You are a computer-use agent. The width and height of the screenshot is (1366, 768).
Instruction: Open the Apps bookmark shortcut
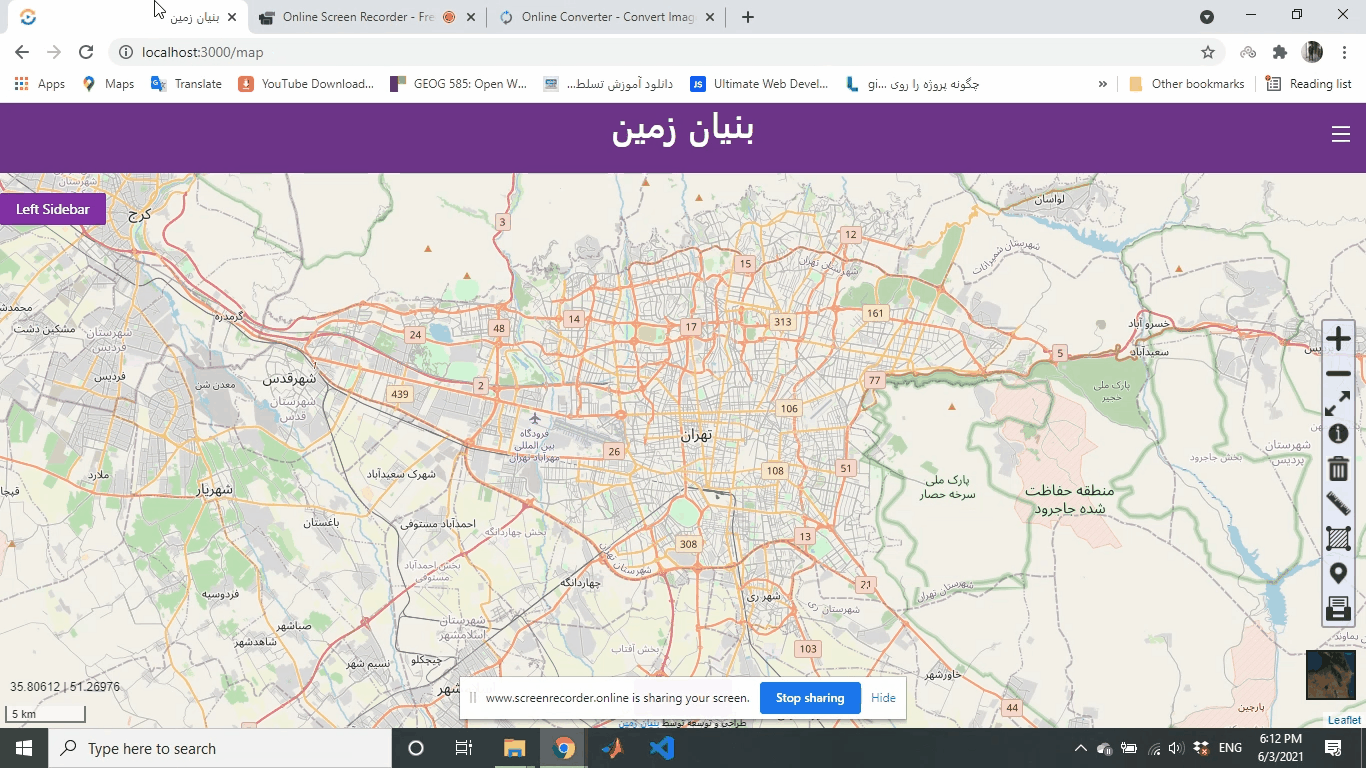(x=40, y=84)
